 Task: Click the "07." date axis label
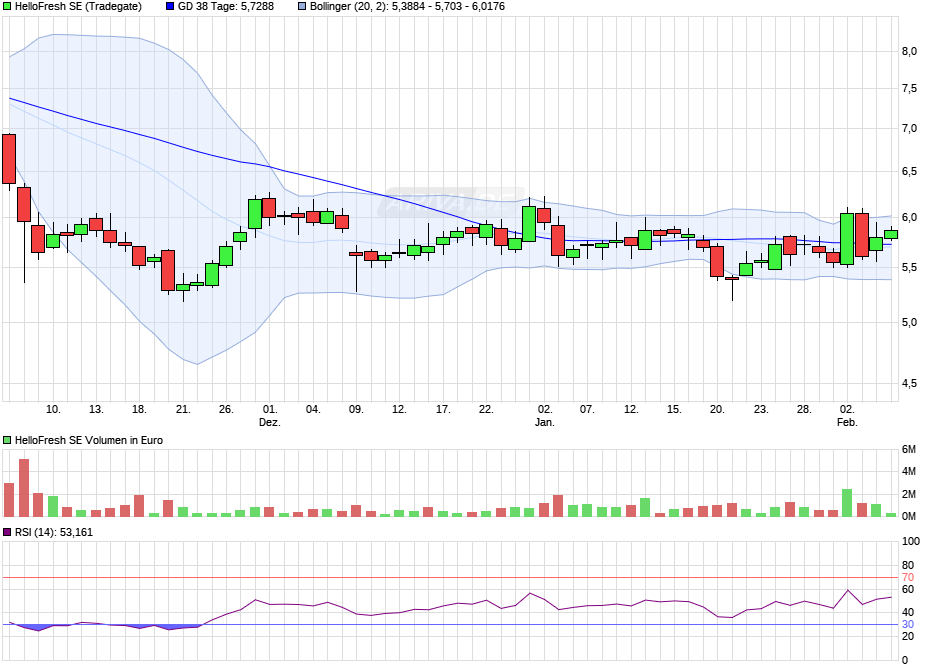(x=587, y=409)
